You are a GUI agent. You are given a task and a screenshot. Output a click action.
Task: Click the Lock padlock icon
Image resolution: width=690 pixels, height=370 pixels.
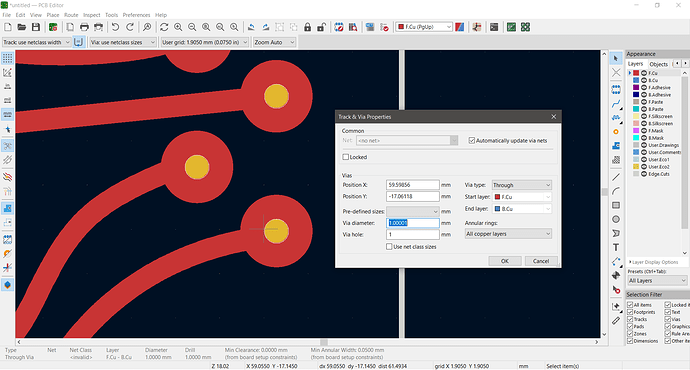click(308, 27)
